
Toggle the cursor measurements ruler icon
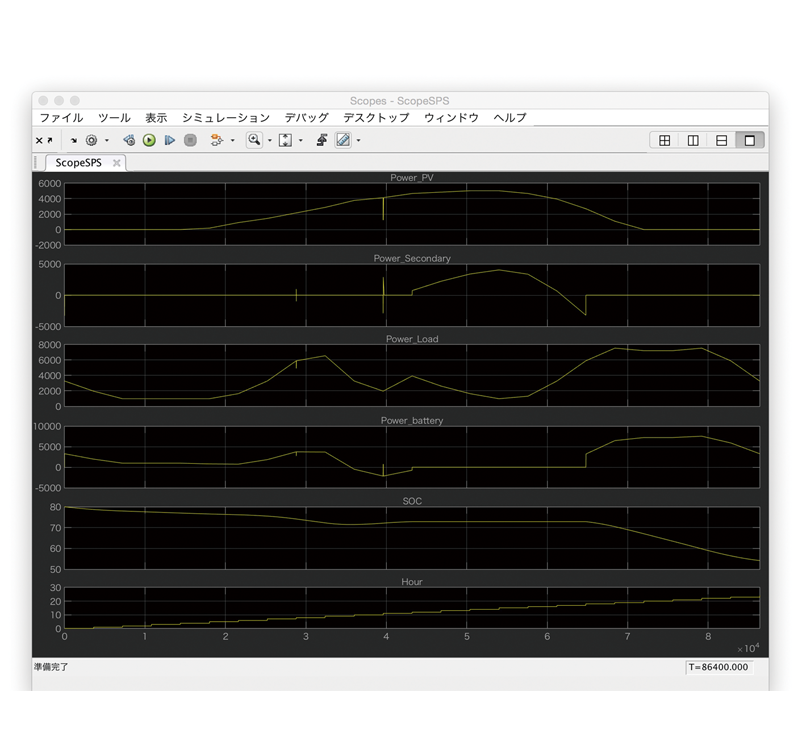coord(343,140)
